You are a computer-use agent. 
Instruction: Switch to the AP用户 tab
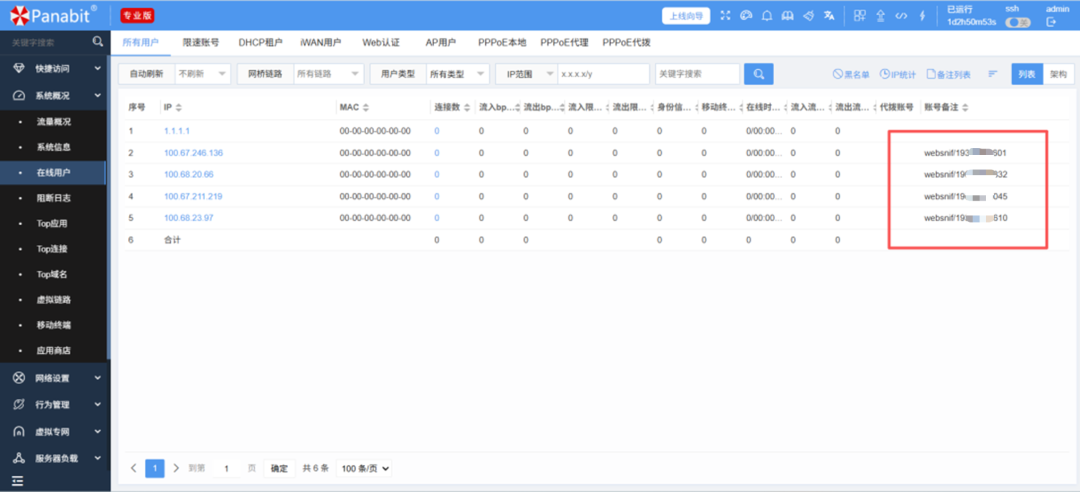441,43
